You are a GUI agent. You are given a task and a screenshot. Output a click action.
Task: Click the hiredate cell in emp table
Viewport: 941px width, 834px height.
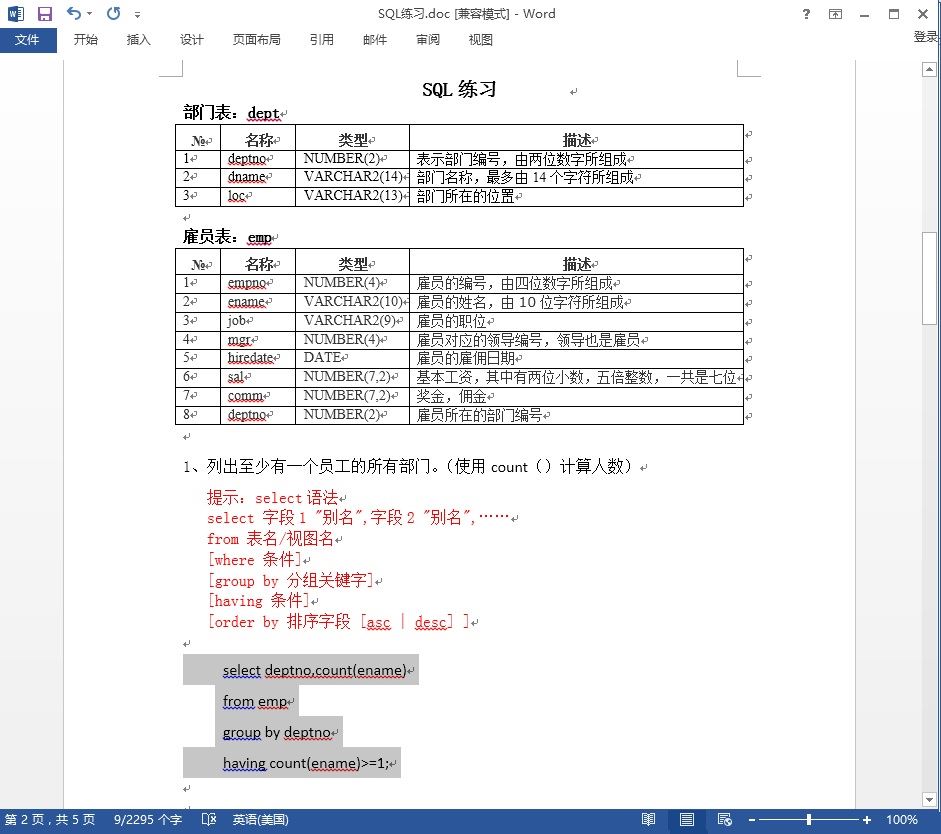(258, 358)
